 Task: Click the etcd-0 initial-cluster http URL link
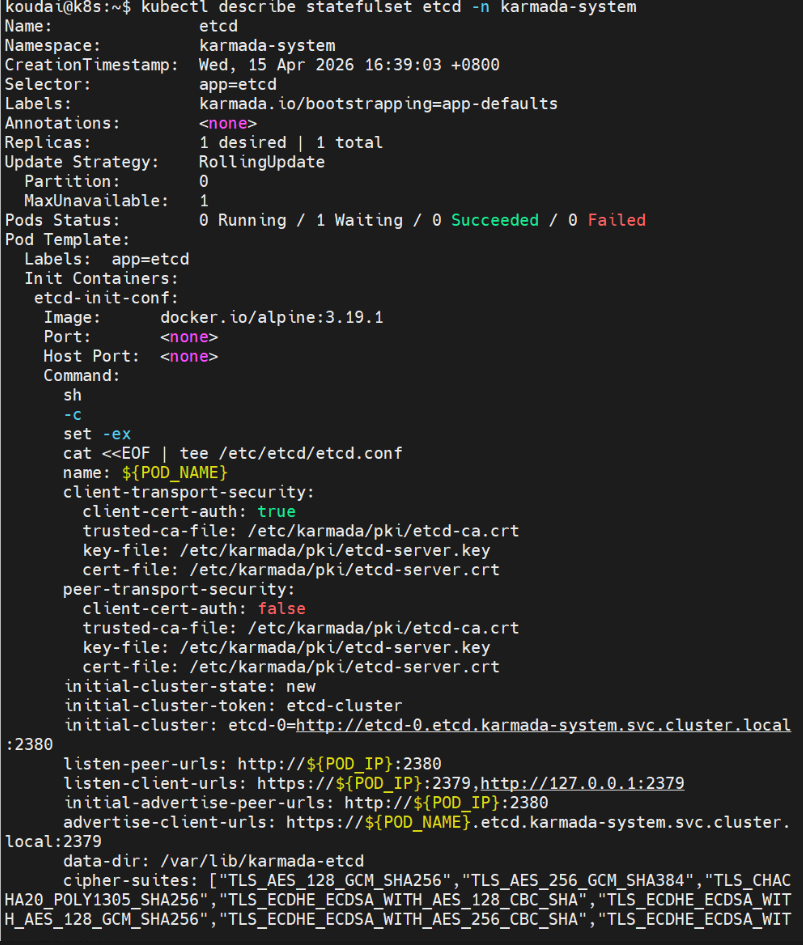(543, 725)
